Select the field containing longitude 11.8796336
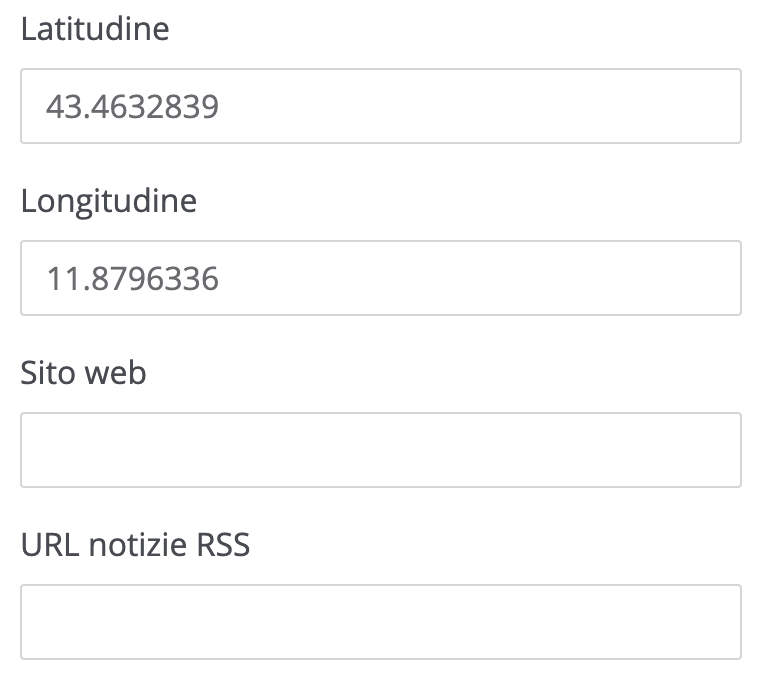Viewport: 764px width, 686px height. 380,278
